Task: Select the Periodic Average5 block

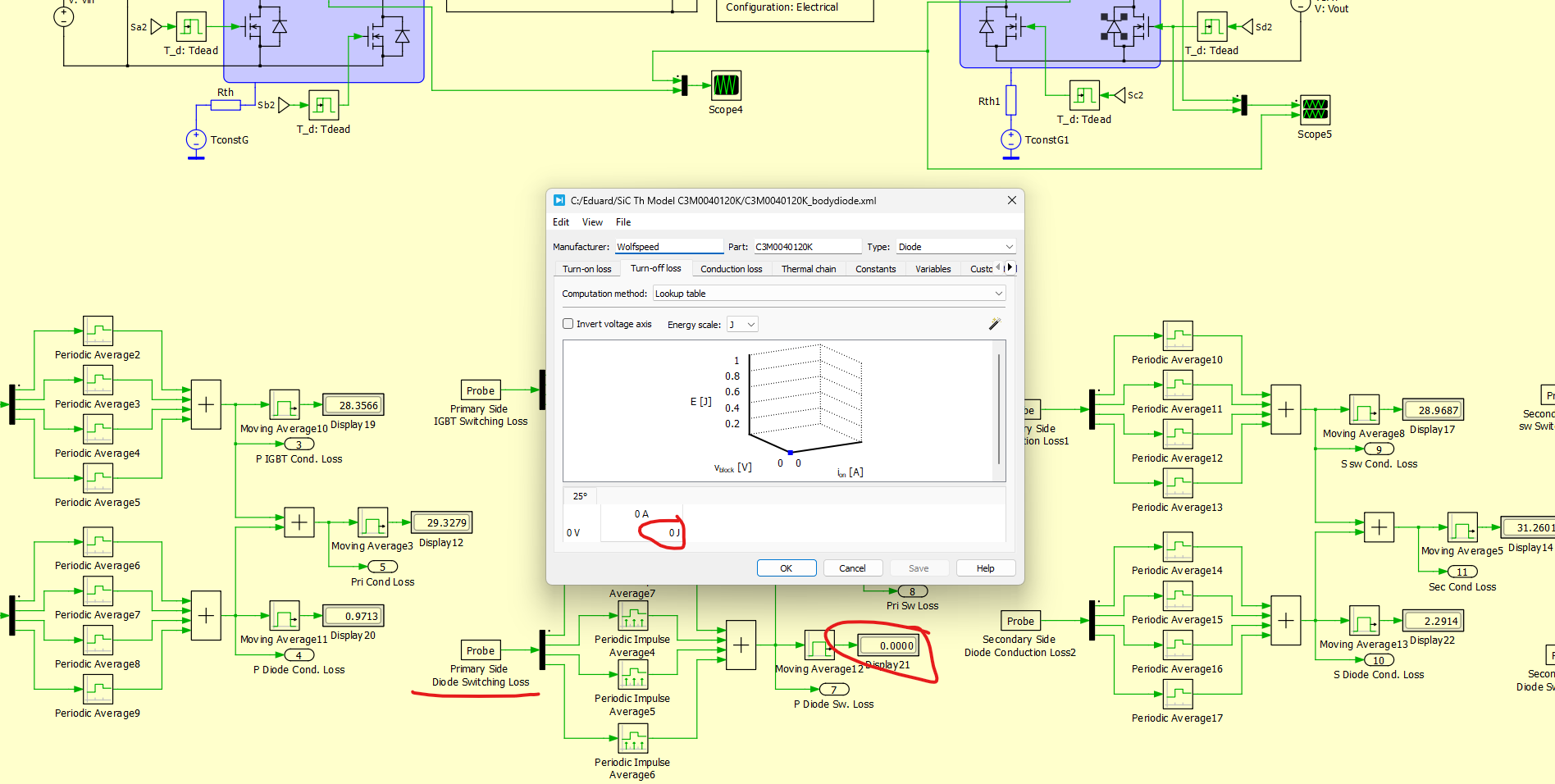Action: pyautogui.click(x=98, y=479)
